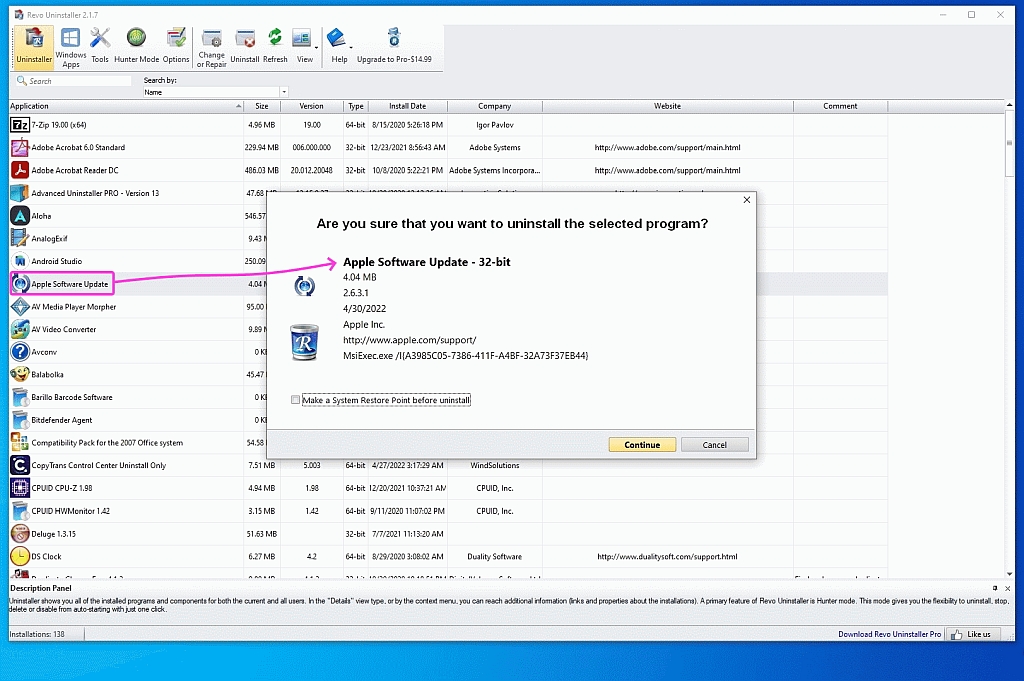Screen dimensions: 1024x681
Task: Select the Balabolka app icon
Action: tap(20, 375)
